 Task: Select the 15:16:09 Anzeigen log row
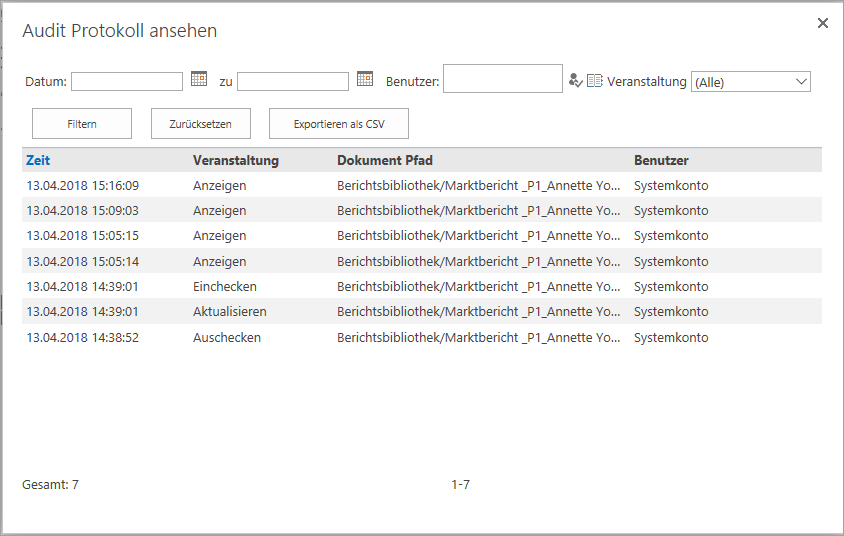click(x=422, y=185)
